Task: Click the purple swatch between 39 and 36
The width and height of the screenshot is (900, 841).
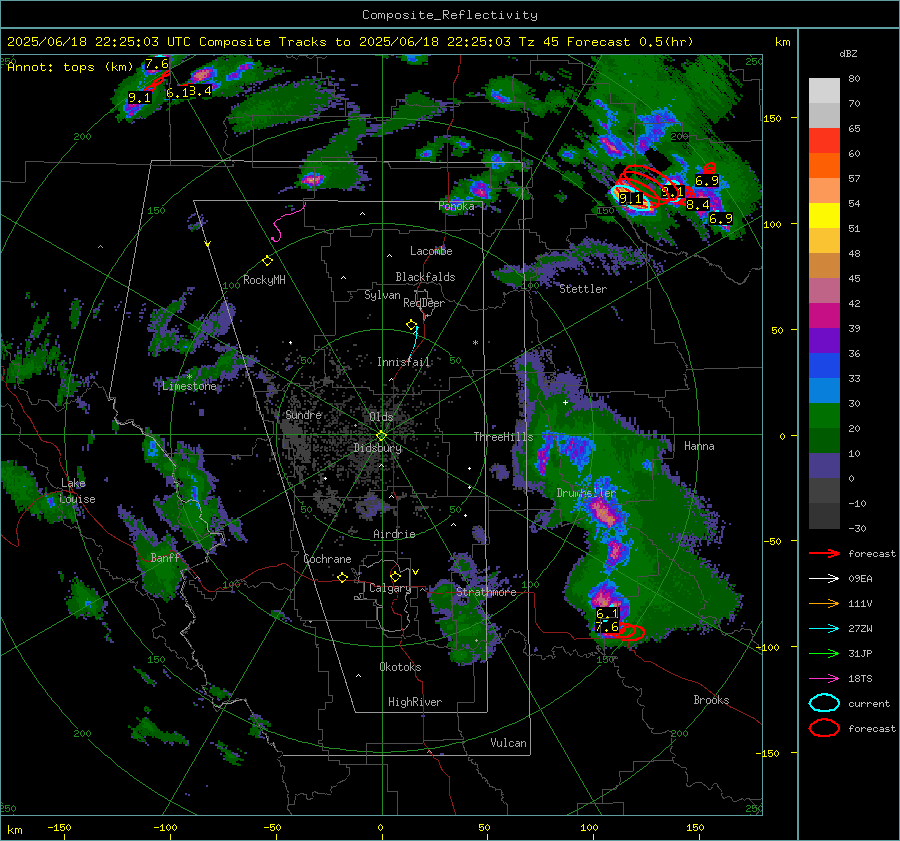Action: pyautogui.click(x=824, y=340)
